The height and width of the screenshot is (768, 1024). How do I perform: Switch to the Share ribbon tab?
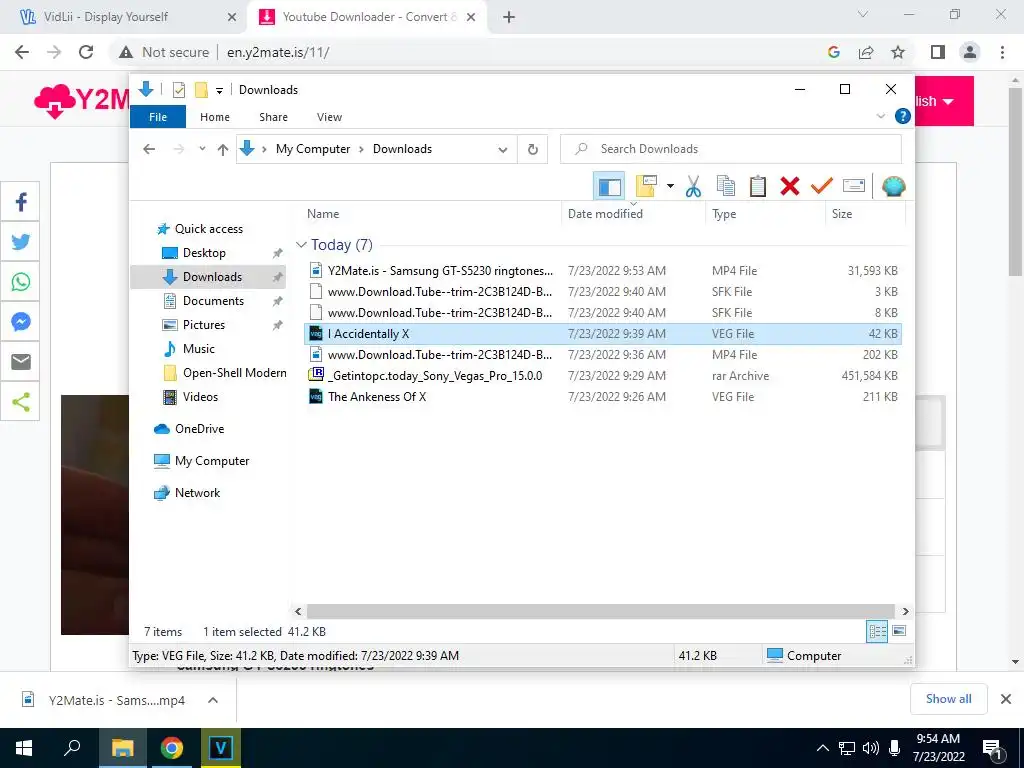pyautogui.click(x=273, y=117)
